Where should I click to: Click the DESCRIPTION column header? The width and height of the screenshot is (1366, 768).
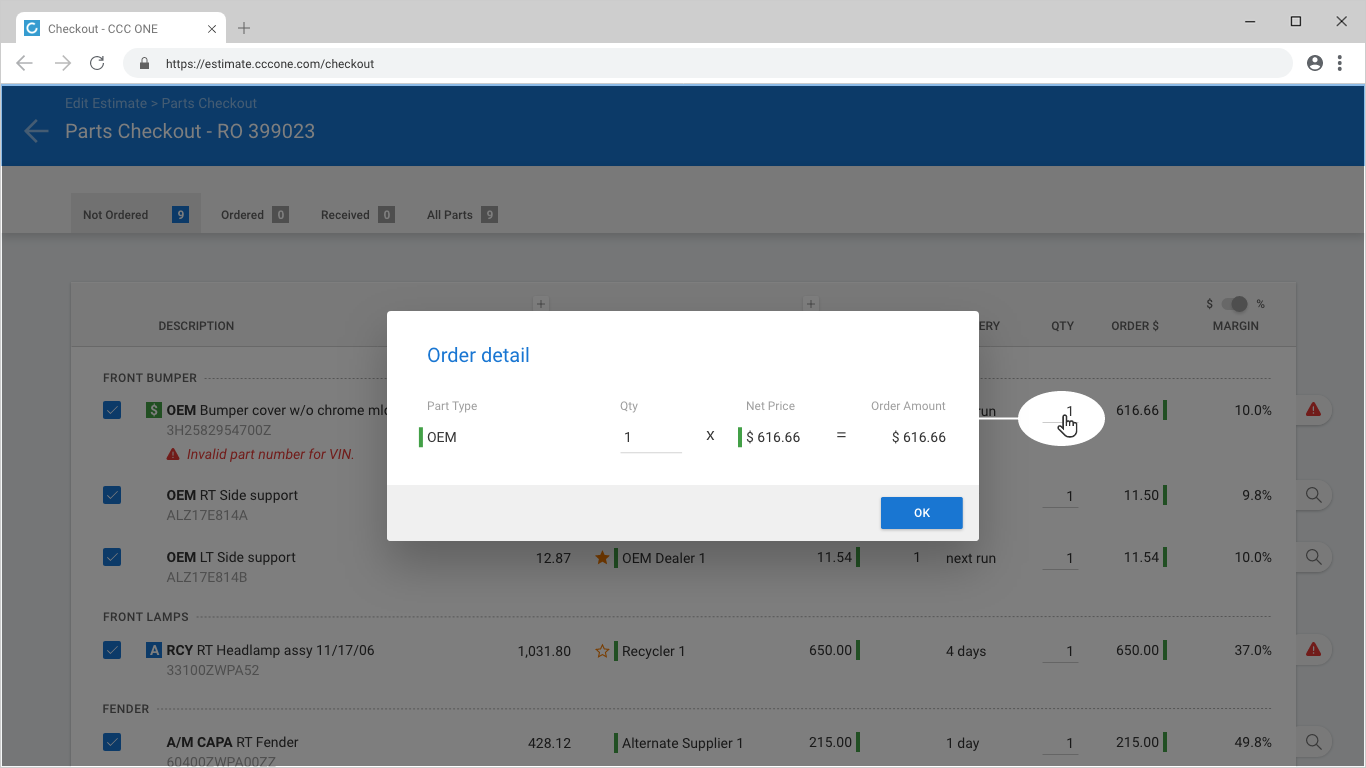[196, 326]
